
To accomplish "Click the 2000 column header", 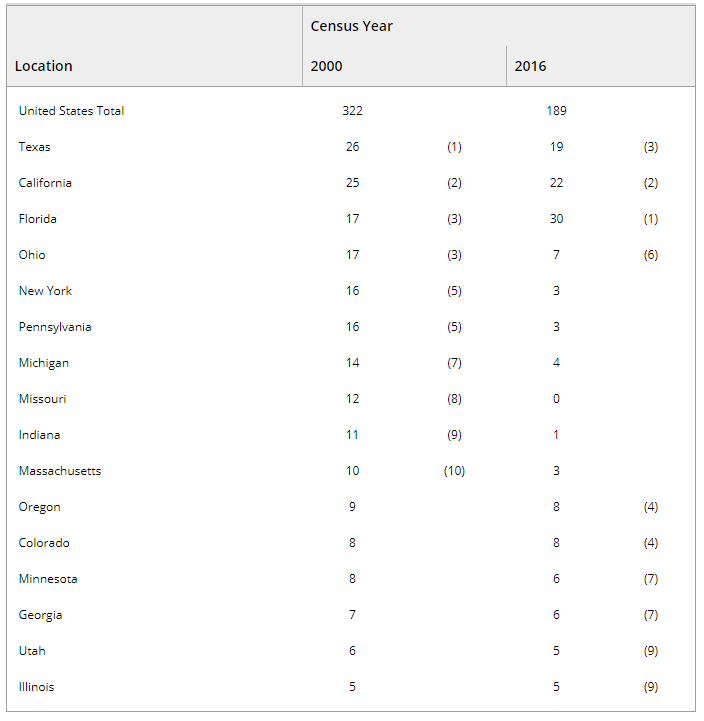I will (x=326, y=66).
